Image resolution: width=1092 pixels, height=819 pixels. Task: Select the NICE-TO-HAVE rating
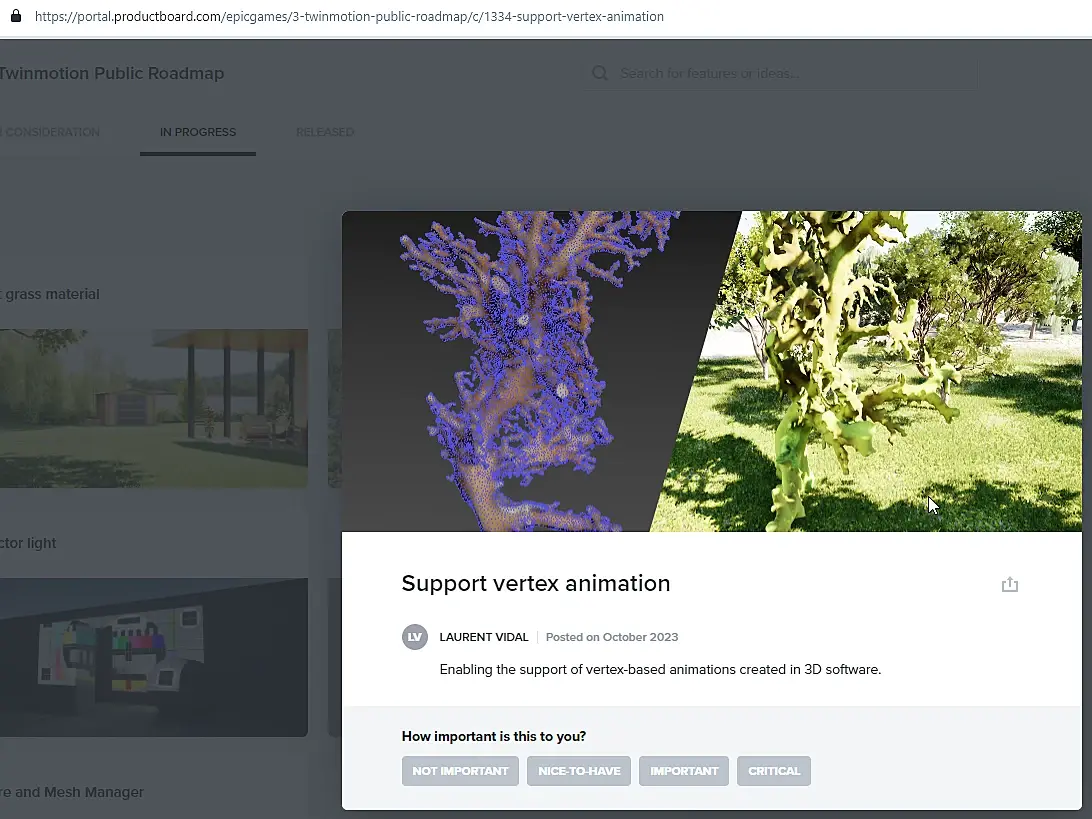point(579,771)
